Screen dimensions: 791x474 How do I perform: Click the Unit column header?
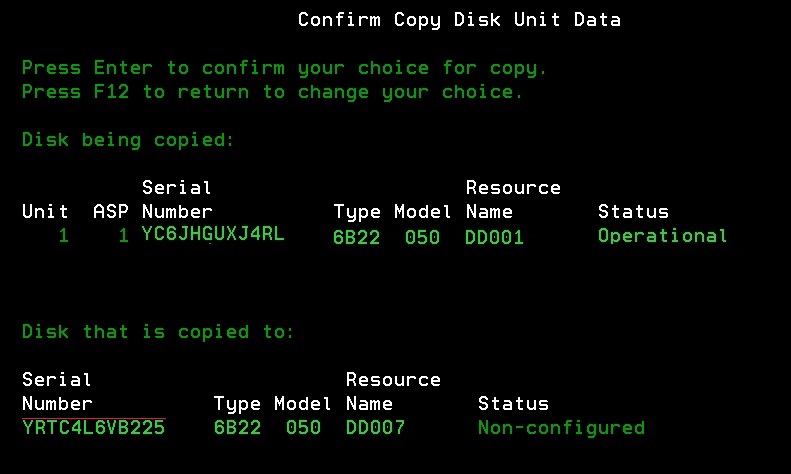(x=45, y=212)
